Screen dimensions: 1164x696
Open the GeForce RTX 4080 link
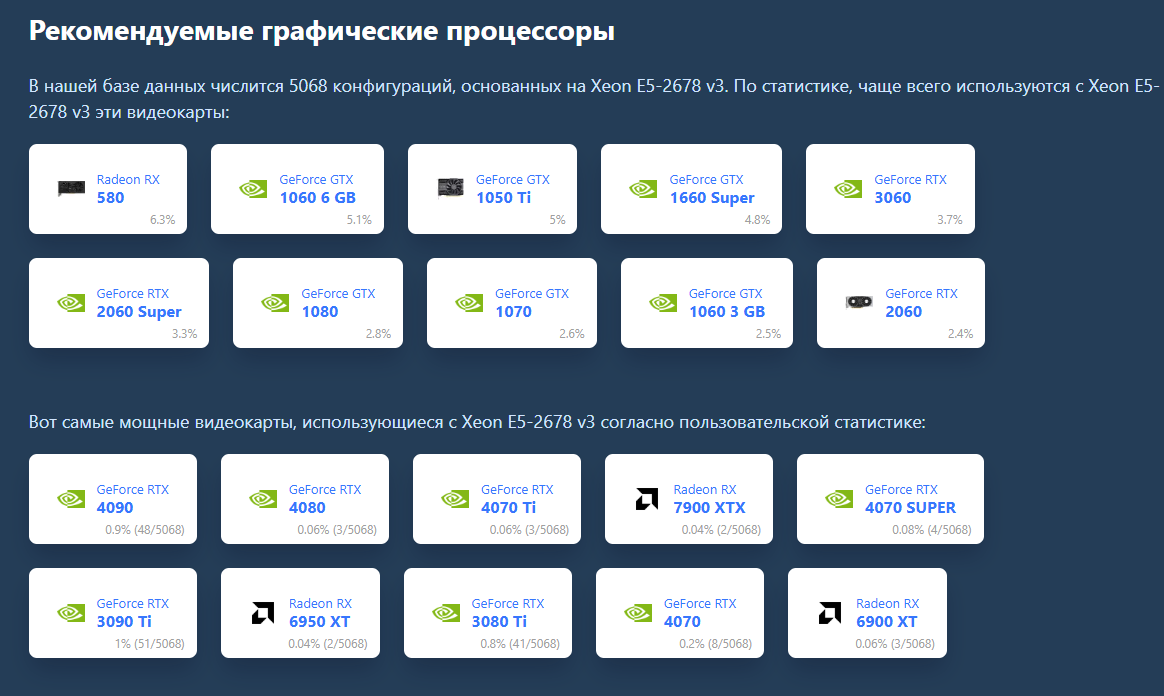(x=324, y=499)
